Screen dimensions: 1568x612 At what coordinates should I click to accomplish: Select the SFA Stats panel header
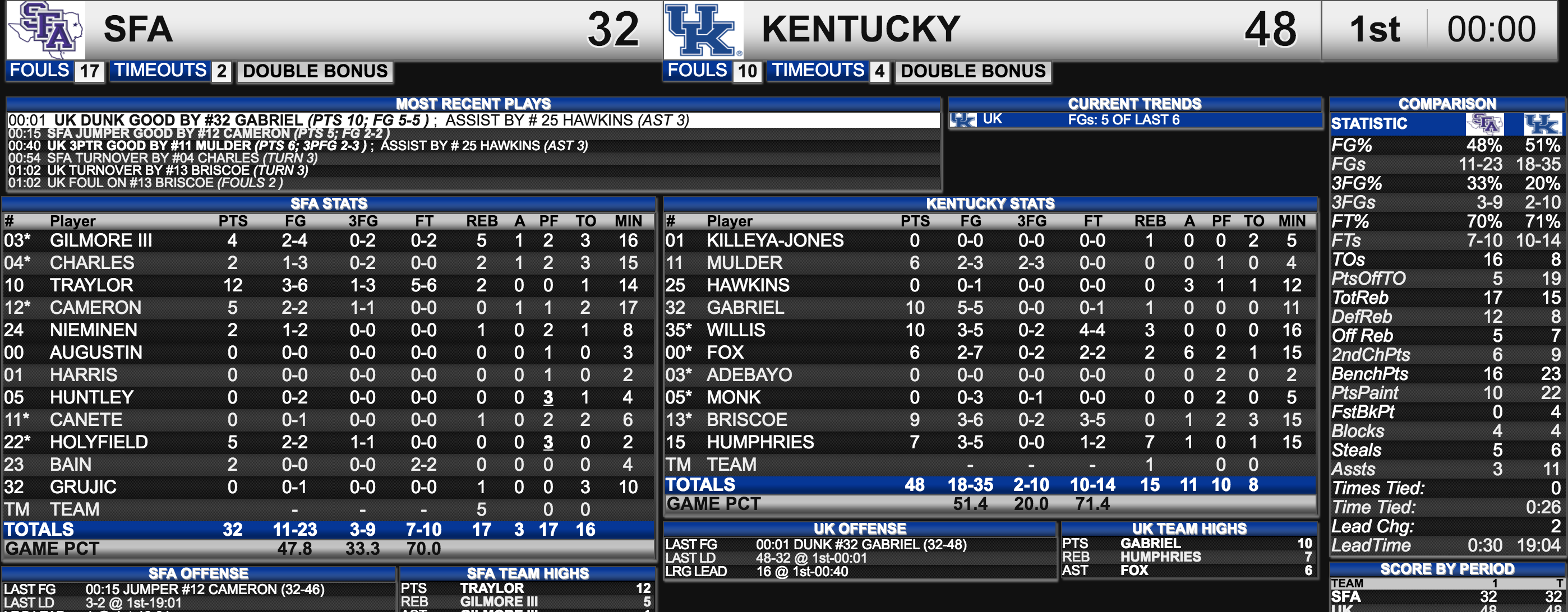[329, 203]
